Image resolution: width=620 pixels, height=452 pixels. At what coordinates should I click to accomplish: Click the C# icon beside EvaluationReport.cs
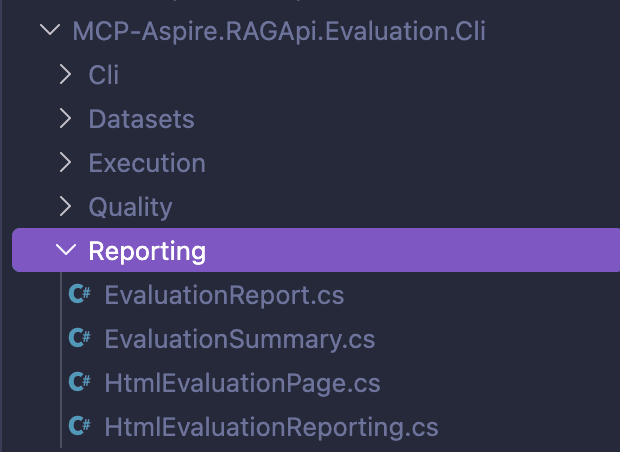coord(79,294)
